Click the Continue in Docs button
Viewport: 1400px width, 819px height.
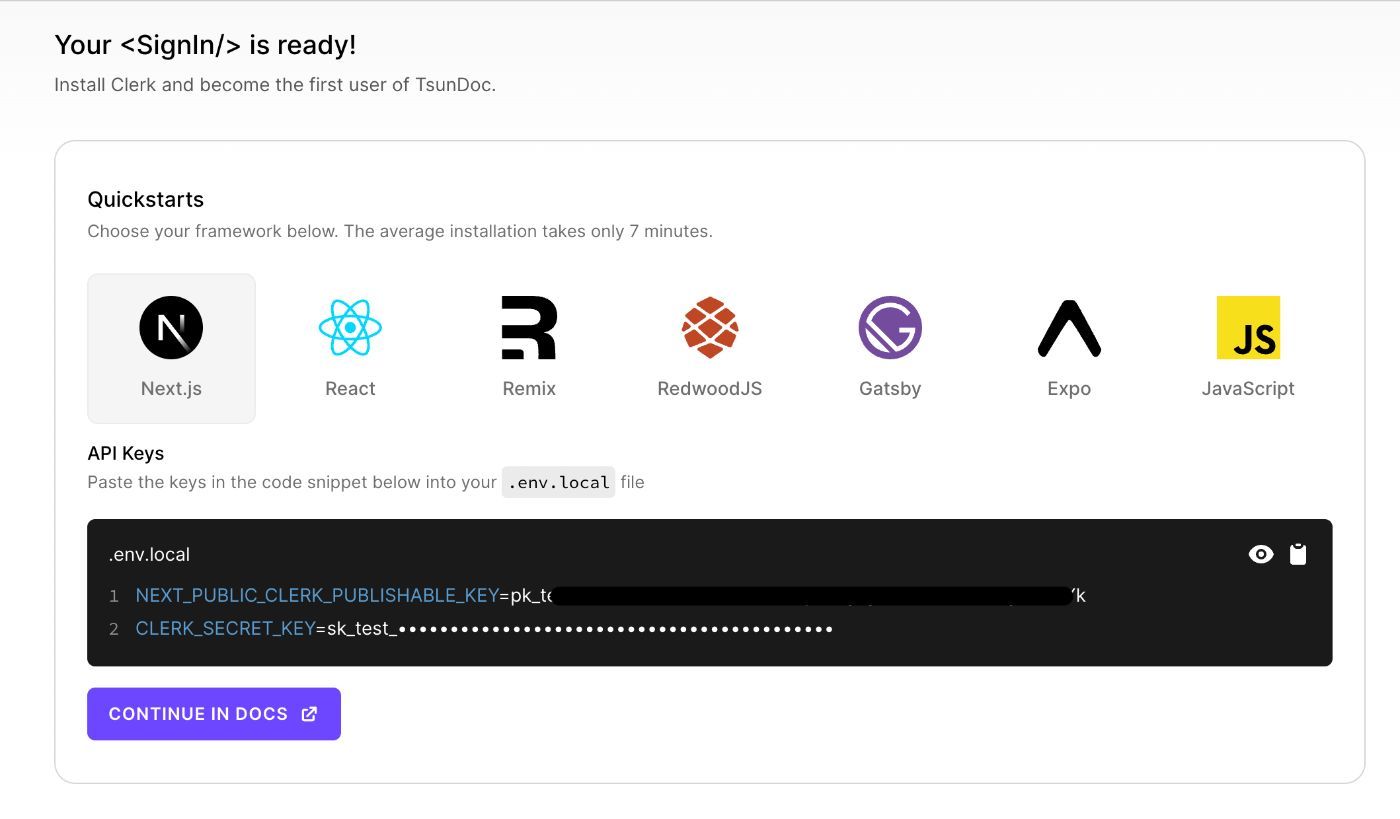click(x=214, y=714)
